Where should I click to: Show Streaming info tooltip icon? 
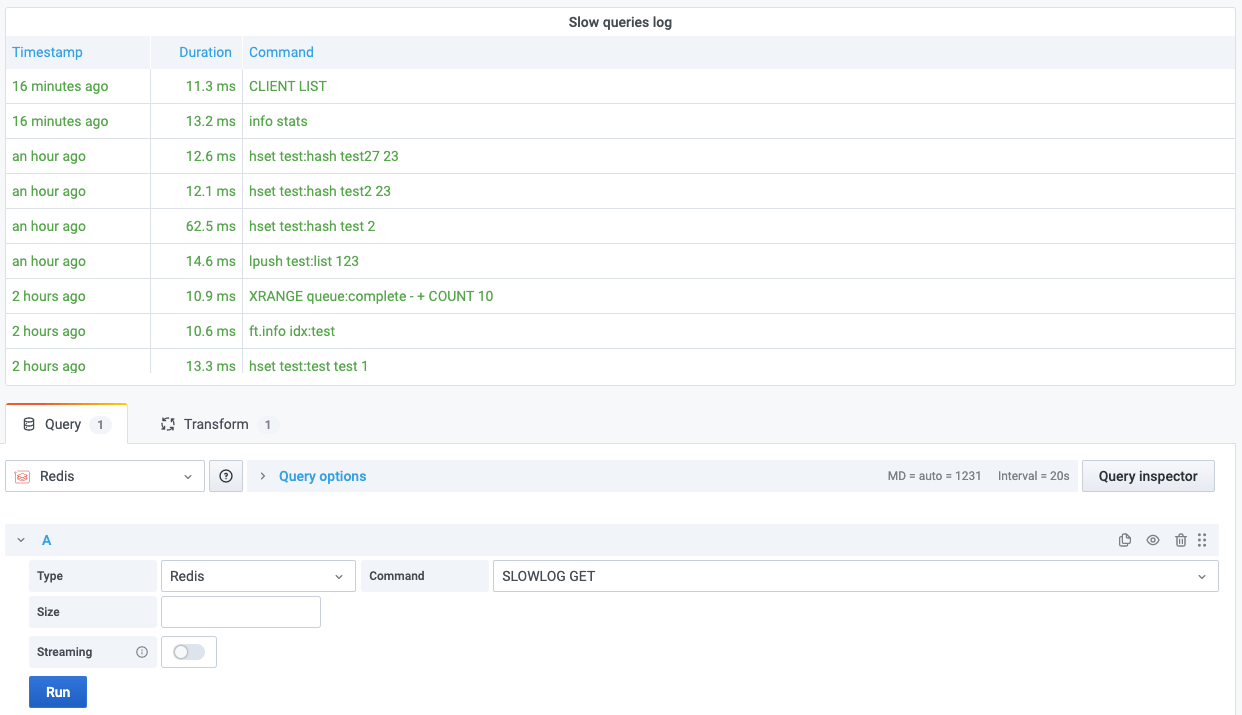tap(142, 652)
